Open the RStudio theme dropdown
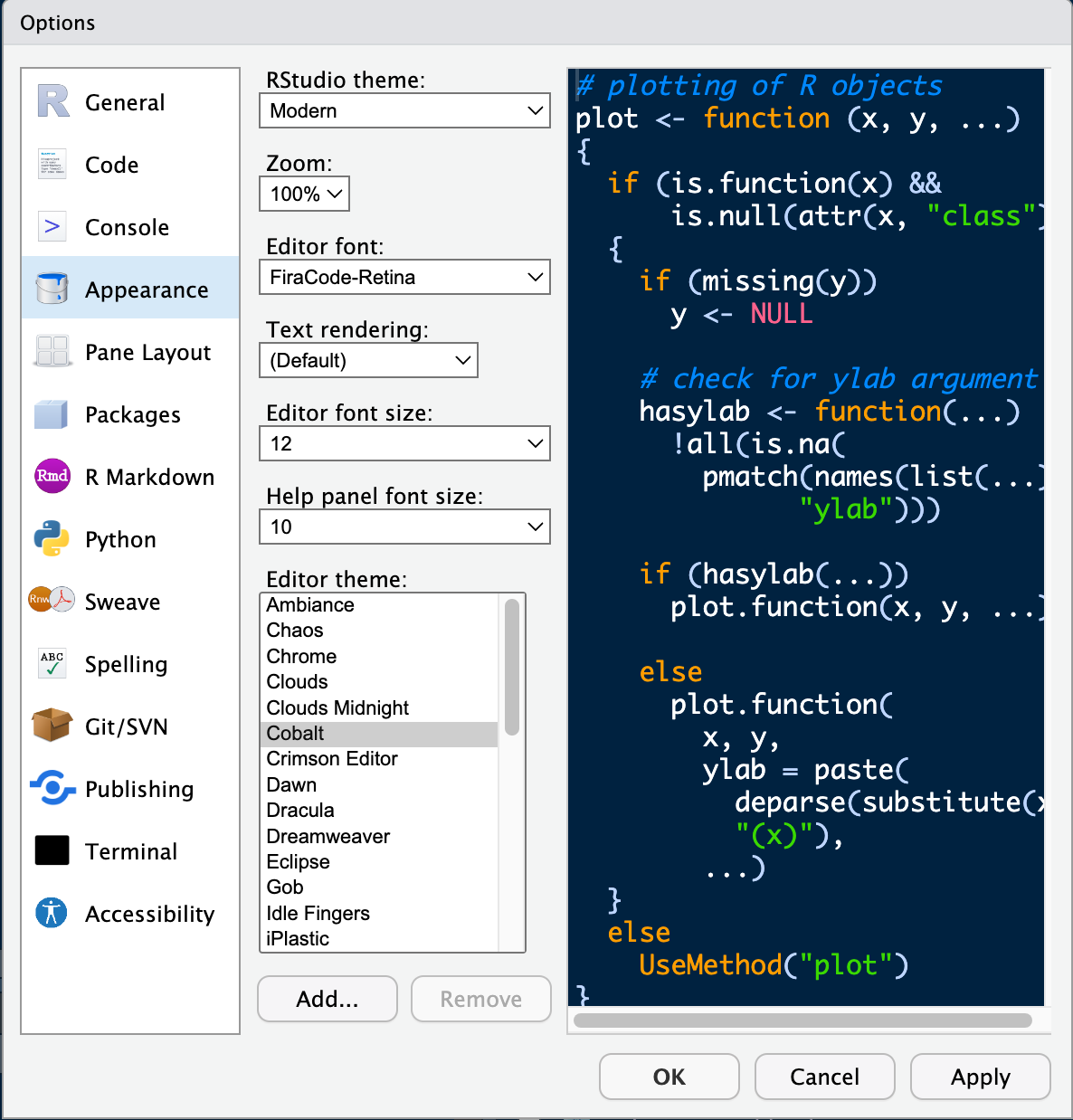Screen dimensions: 1073x1120 tap(404, 110)
